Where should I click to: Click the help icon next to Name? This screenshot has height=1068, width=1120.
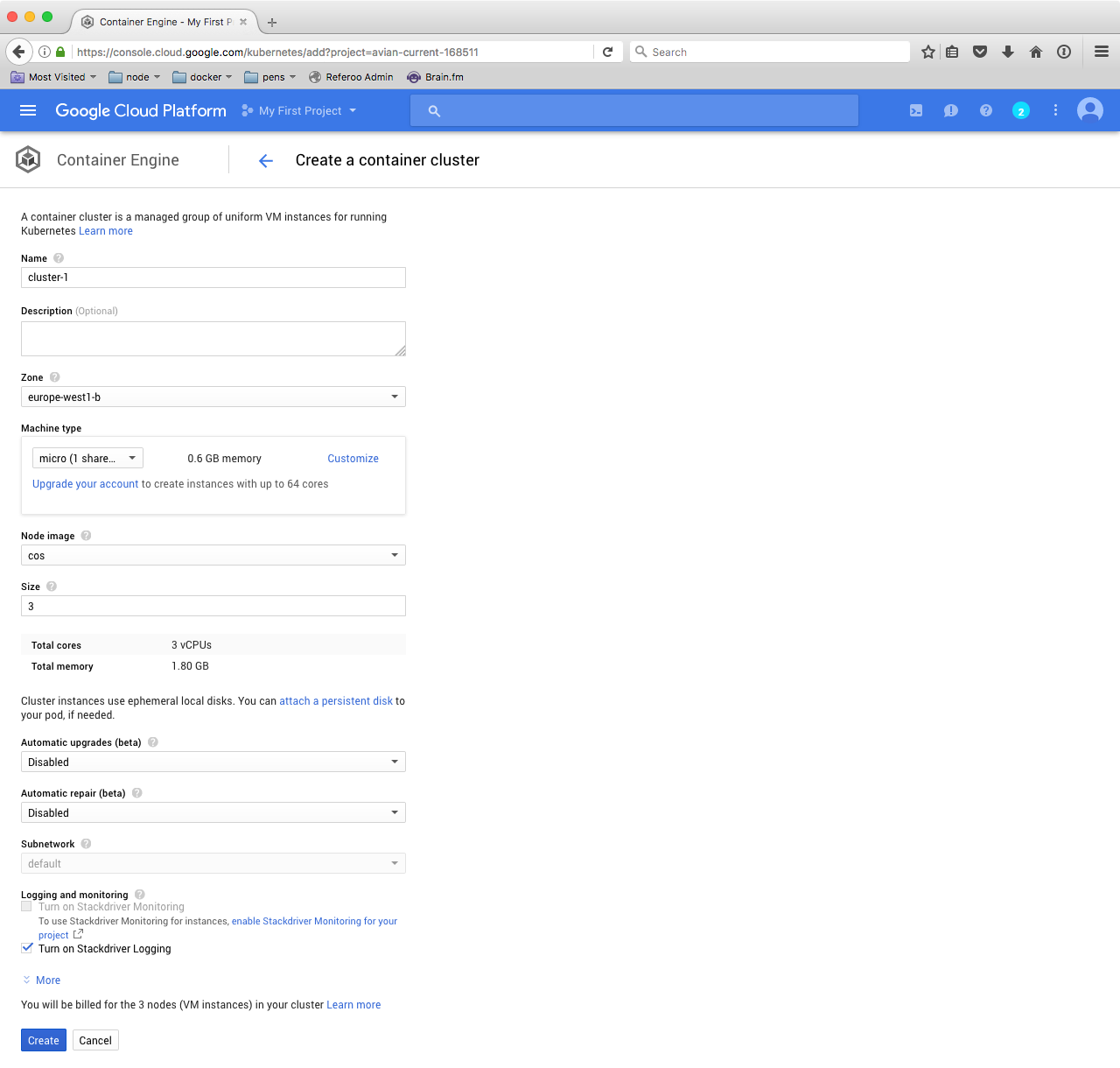point(59,258)
